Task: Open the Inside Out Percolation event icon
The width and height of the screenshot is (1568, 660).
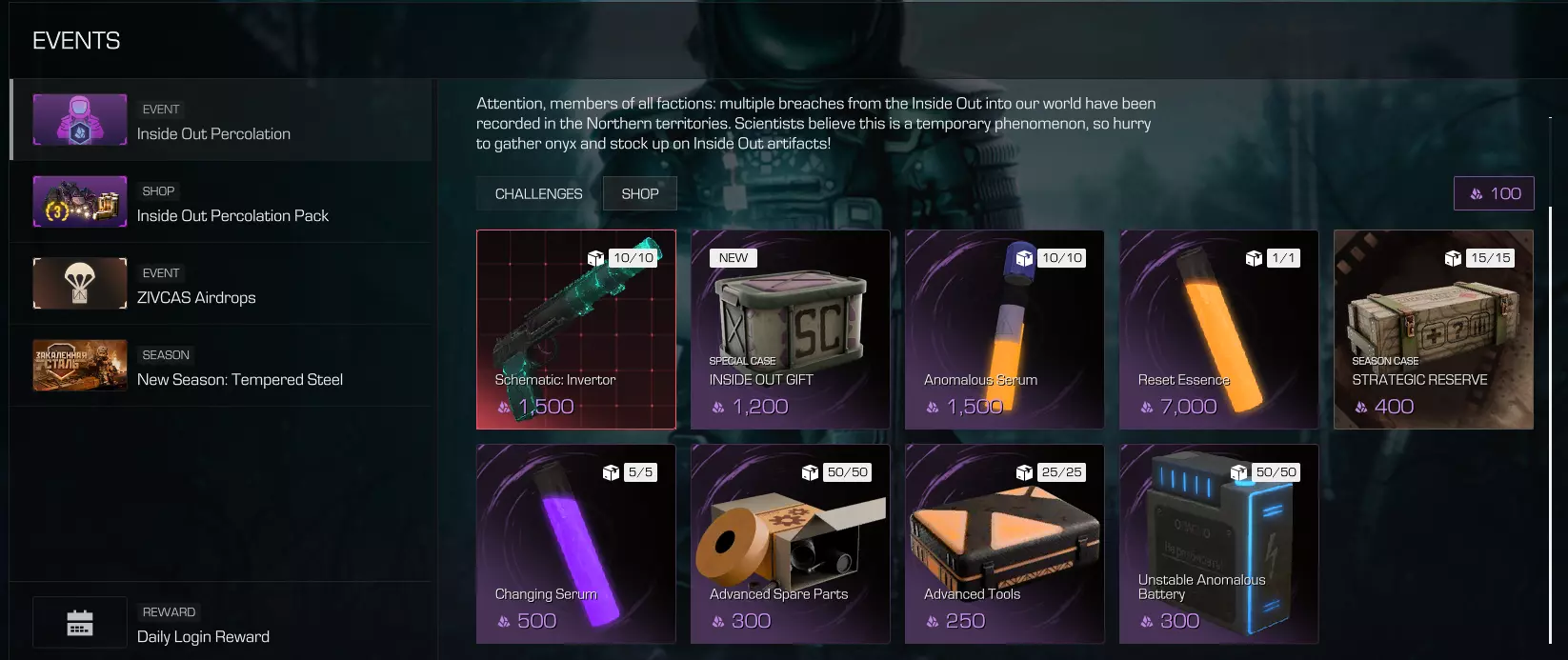Action: pyautogui.click(x=80, y=120)
